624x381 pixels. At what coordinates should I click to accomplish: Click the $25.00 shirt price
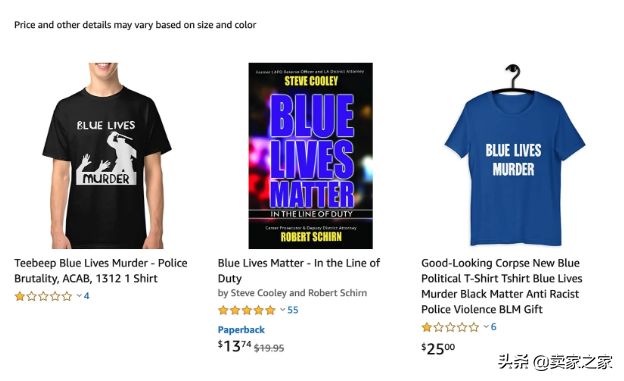(438, 349)
